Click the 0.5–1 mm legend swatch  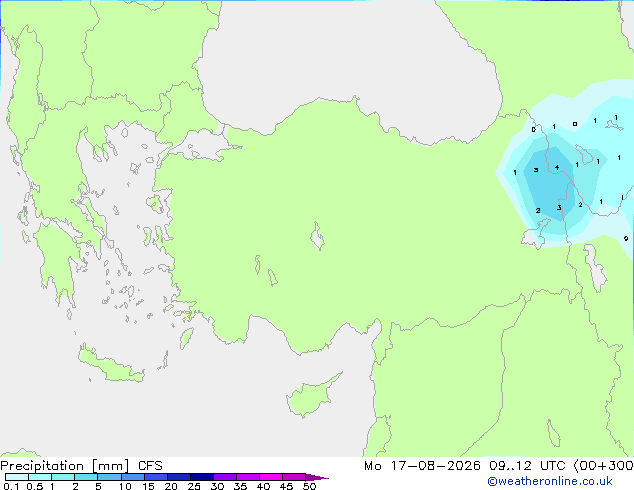40,477
